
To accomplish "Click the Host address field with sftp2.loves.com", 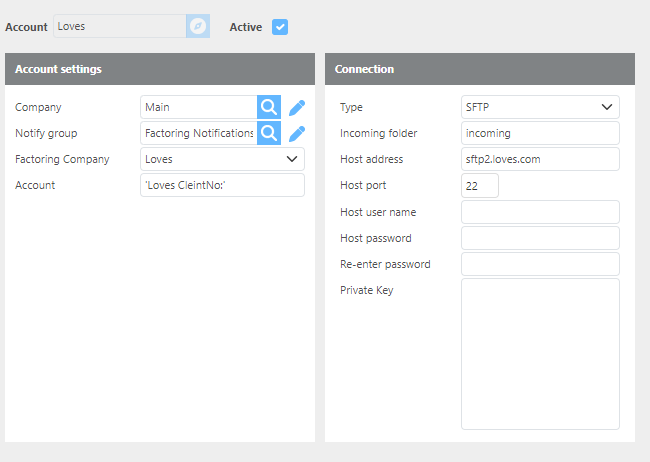I will tap(539, 159).
